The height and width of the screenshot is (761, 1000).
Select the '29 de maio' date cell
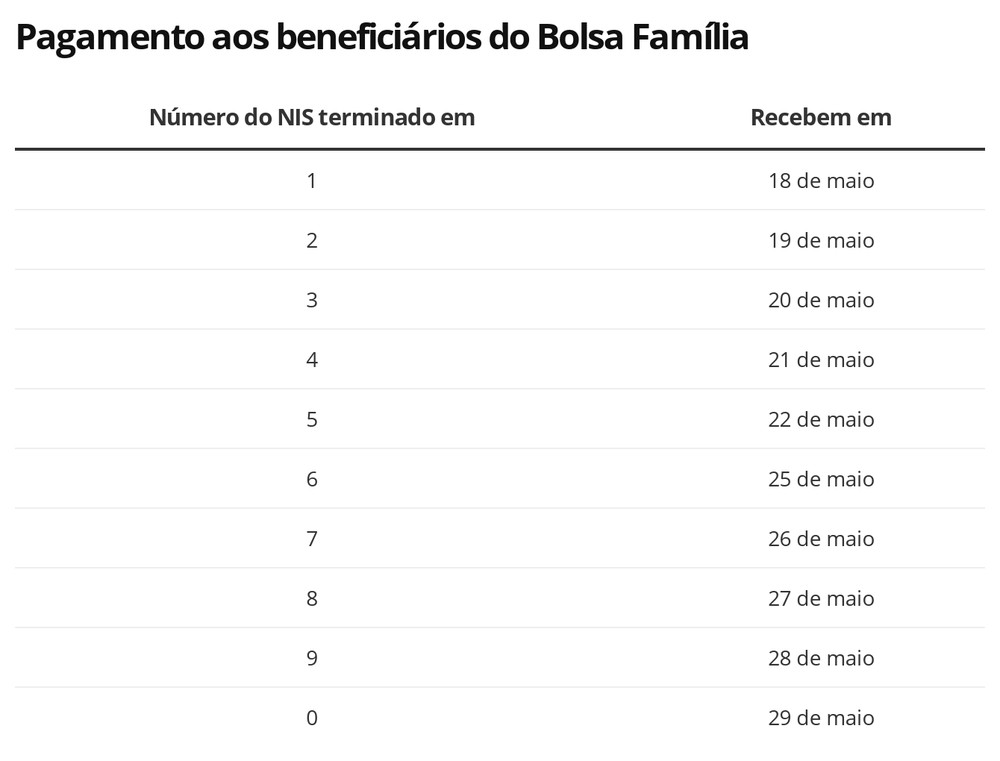point(821,718)
